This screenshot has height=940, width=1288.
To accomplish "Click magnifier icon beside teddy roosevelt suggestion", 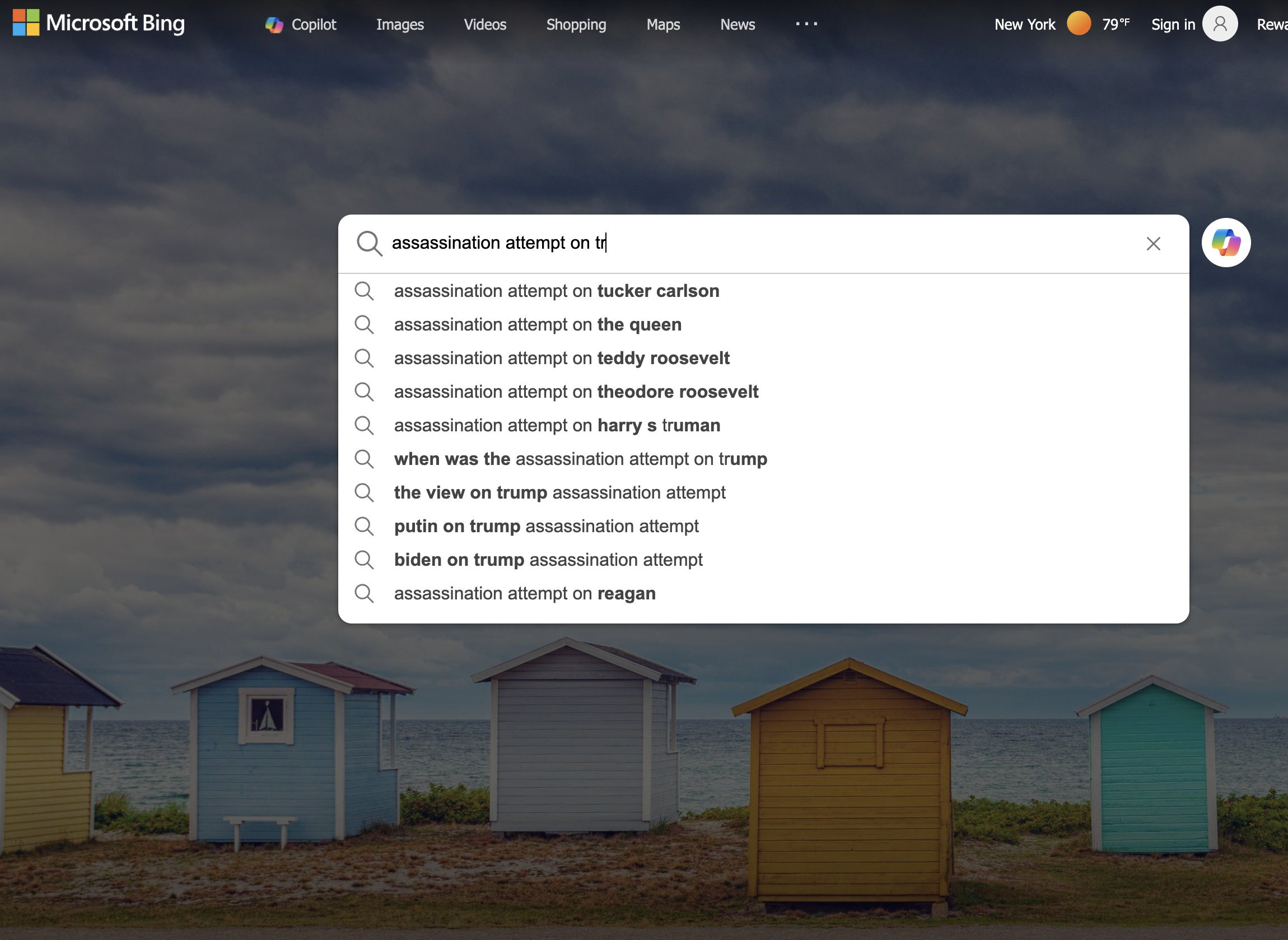I will (364, 359).
